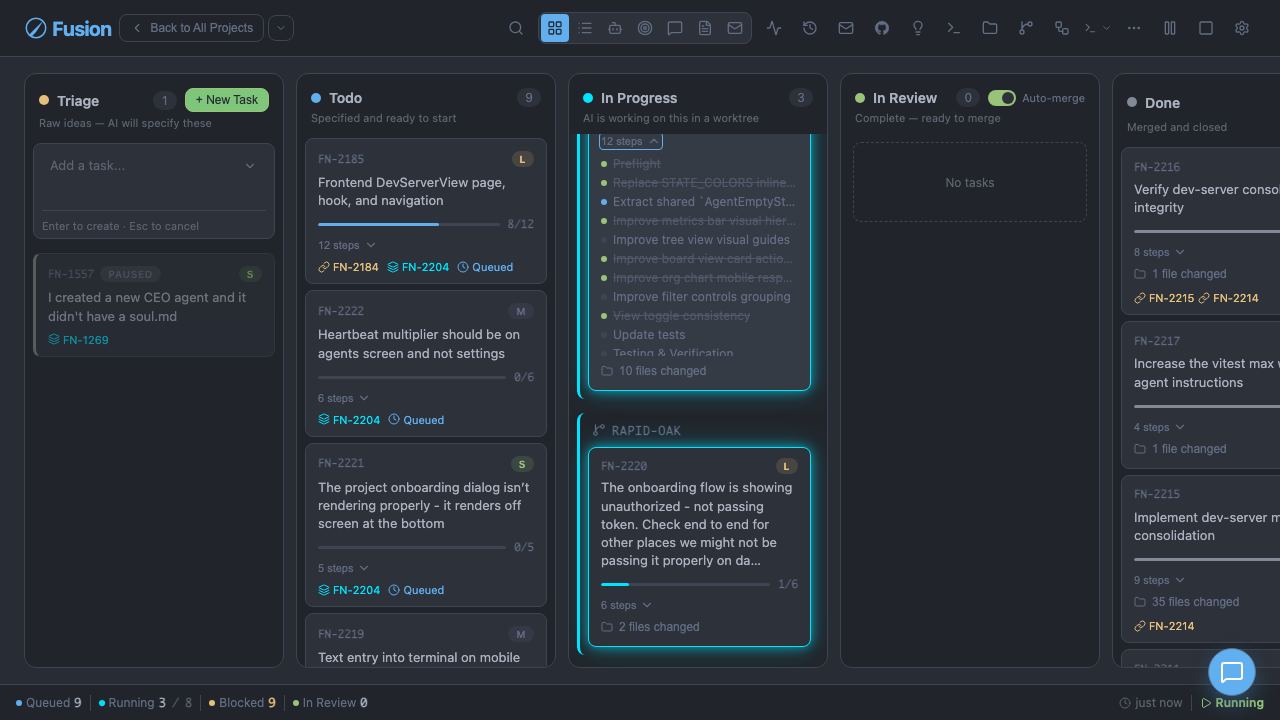Open FN-2204 link on FN-2222 card

(x=349, y=420)
